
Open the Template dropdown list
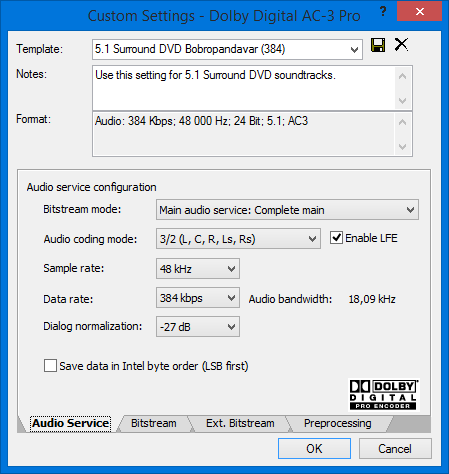coord(227,49)
